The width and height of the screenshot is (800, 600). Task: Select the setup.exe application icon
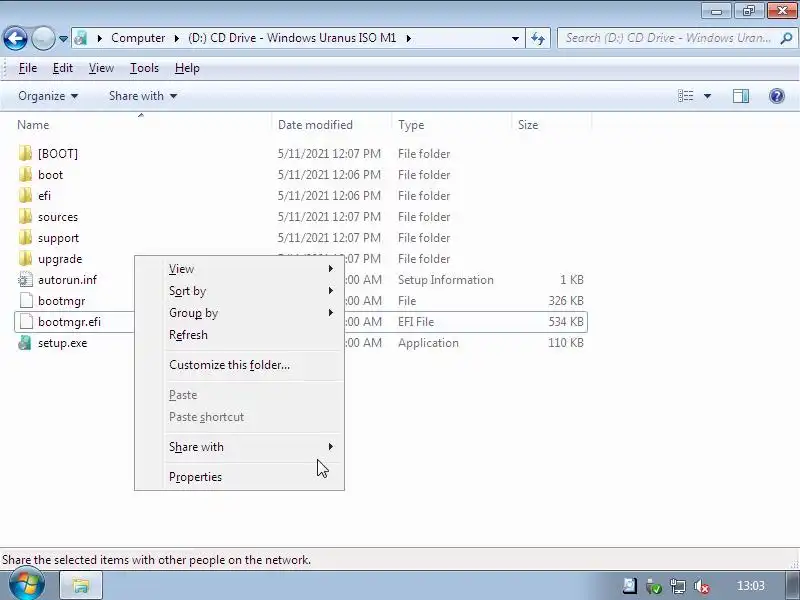click(25, 343)
